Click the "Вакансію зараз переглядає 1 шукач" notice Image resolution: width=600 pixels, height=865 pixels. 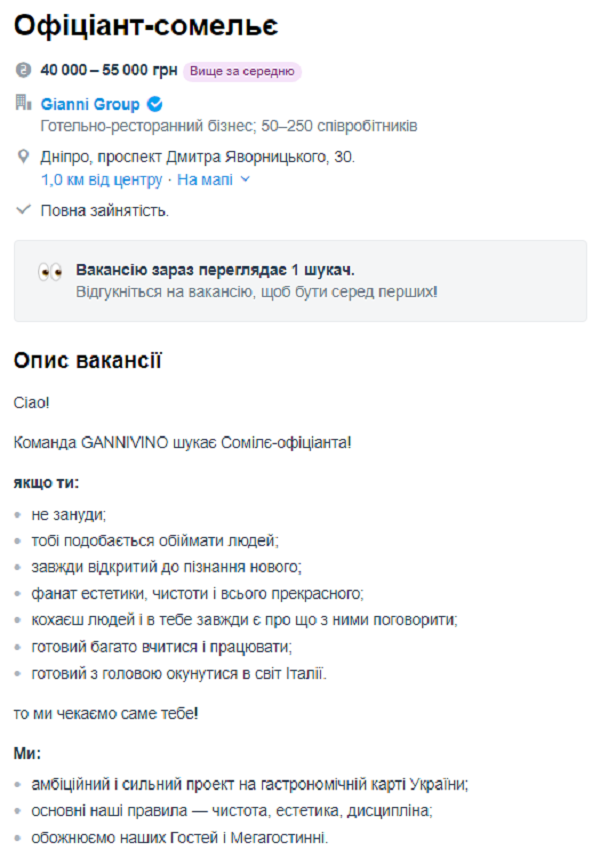[215, 270]
